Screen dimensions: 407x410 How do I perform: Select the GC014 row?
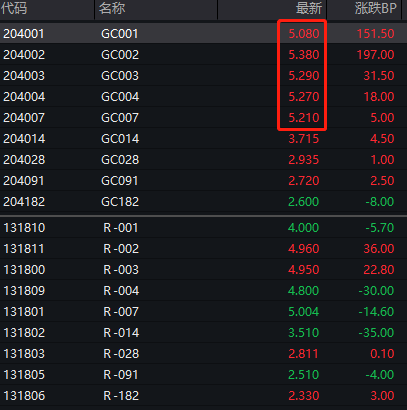tap(203, 138)
